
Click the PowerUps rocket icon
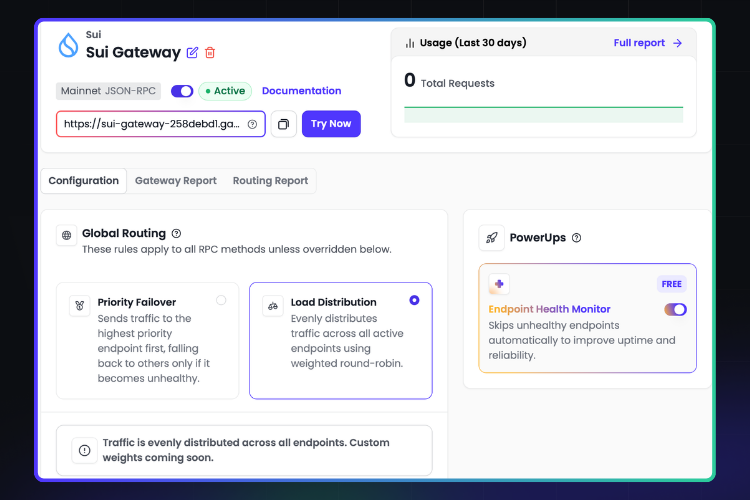(x=492, y=238)
